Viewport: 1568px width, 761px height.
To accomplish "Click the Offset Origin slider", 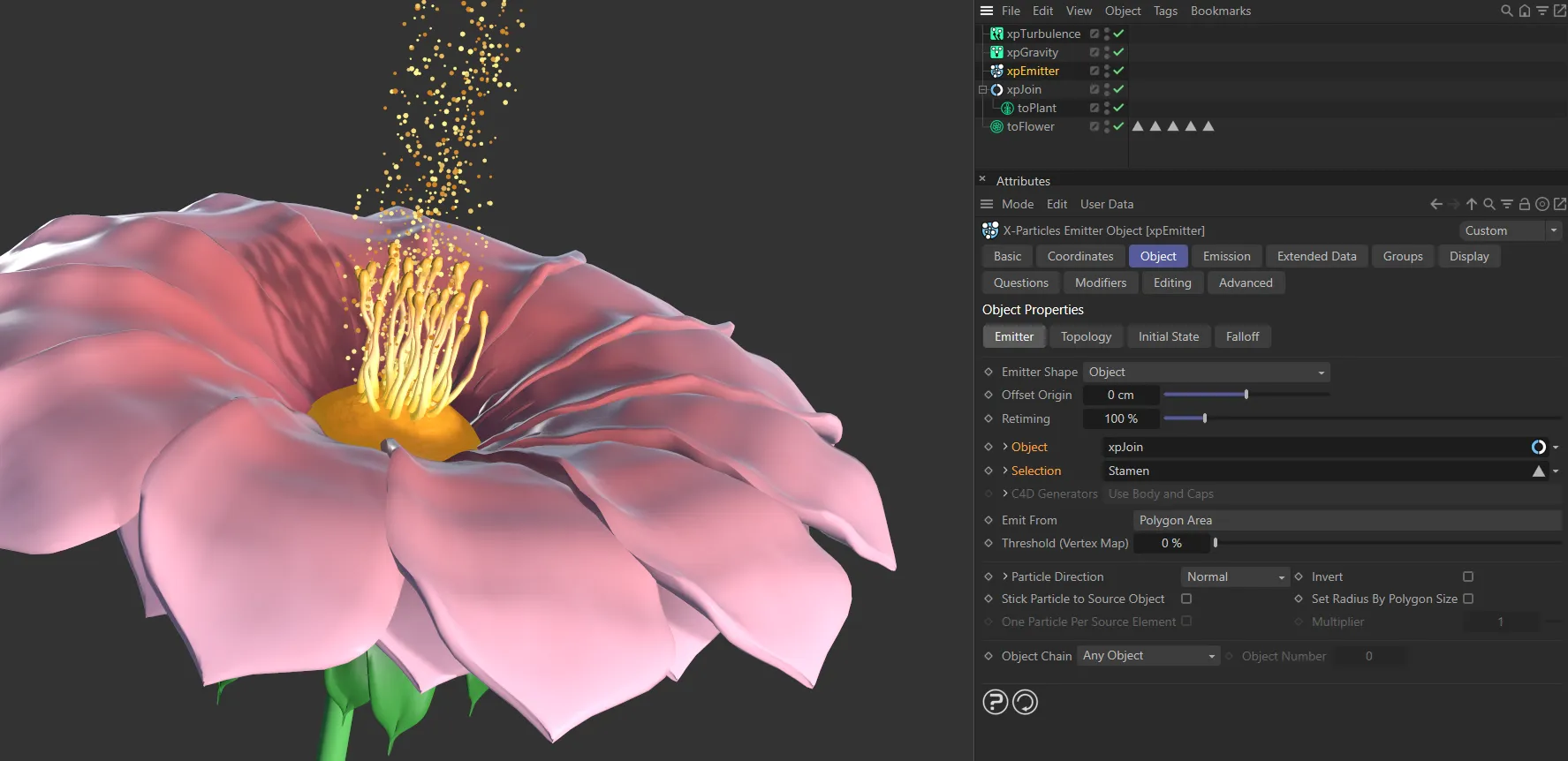I will [1246, 395].
